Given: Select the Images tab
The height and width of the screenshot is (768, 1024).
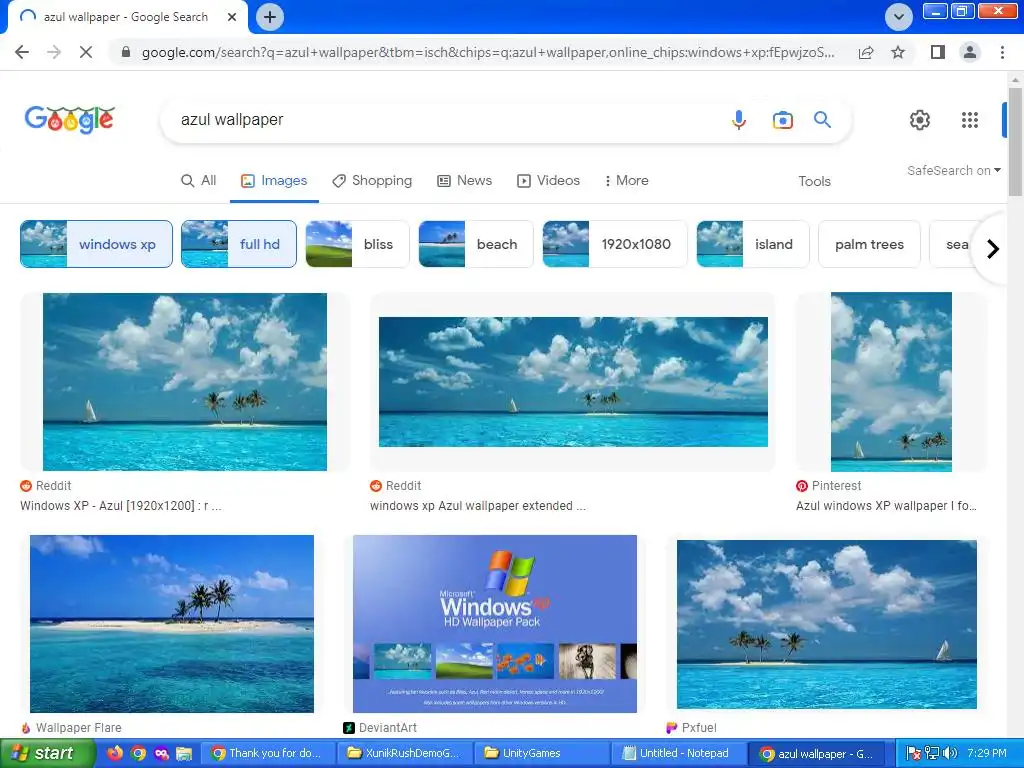Looking at the screenshot, I should click(x=274, y=181).
